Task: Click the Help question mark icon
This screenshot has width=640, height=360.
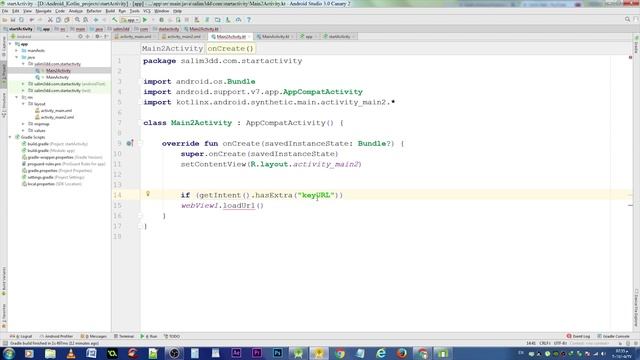Action: point(249,20)
